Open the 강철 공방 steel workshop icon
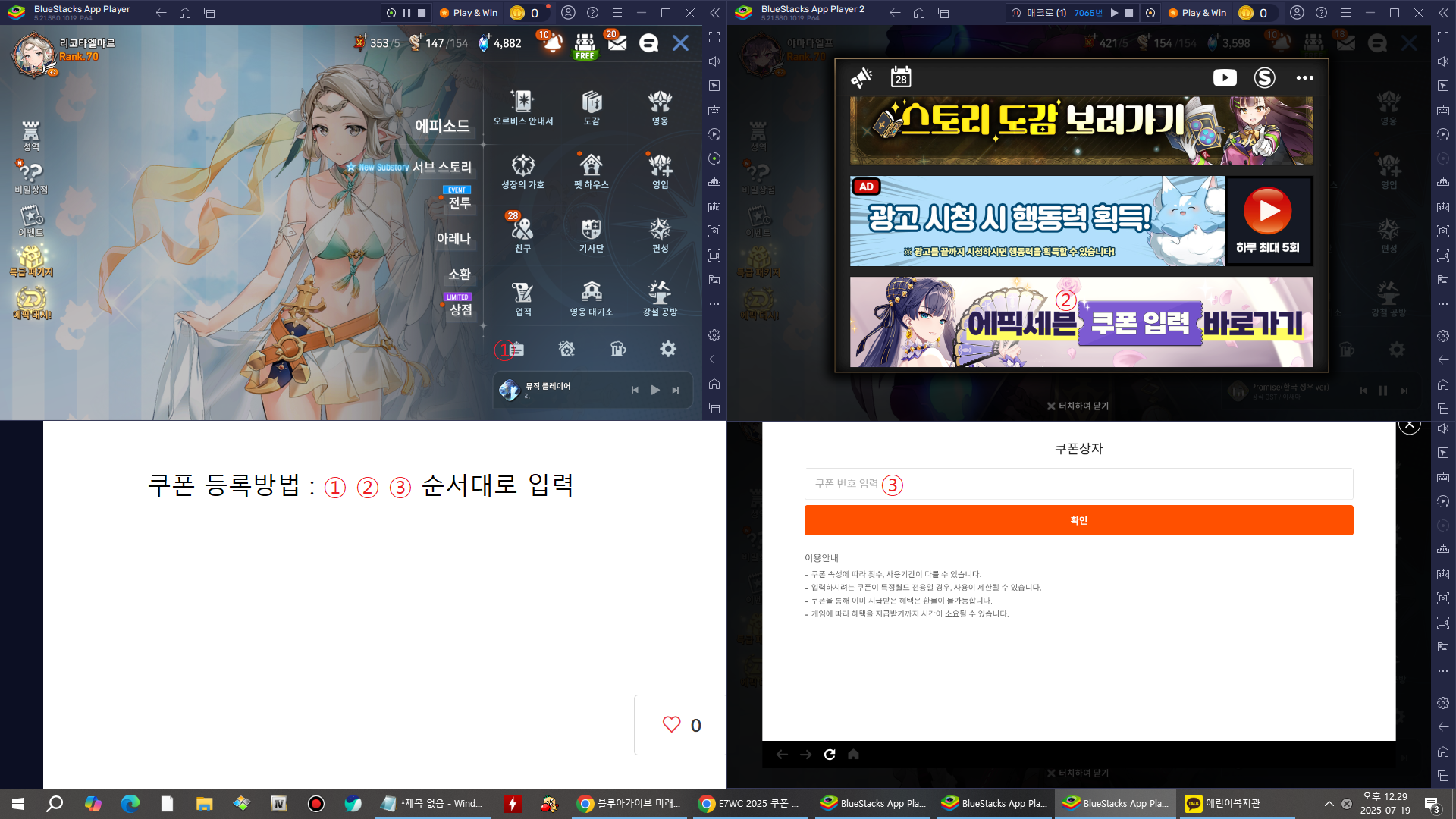Screen dimensions: 1456x819 click(x=660, y=297)
